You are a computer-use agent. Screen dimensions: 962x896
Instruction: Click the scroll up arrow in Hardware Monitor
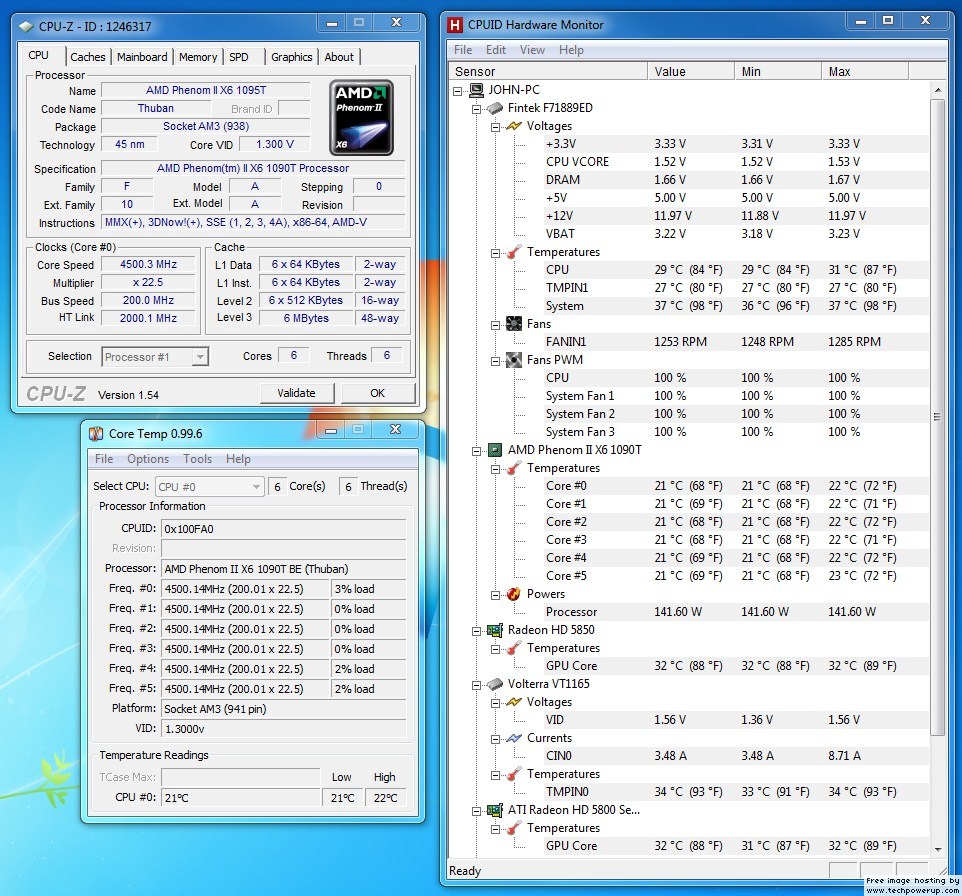click(x=937, y=90)
